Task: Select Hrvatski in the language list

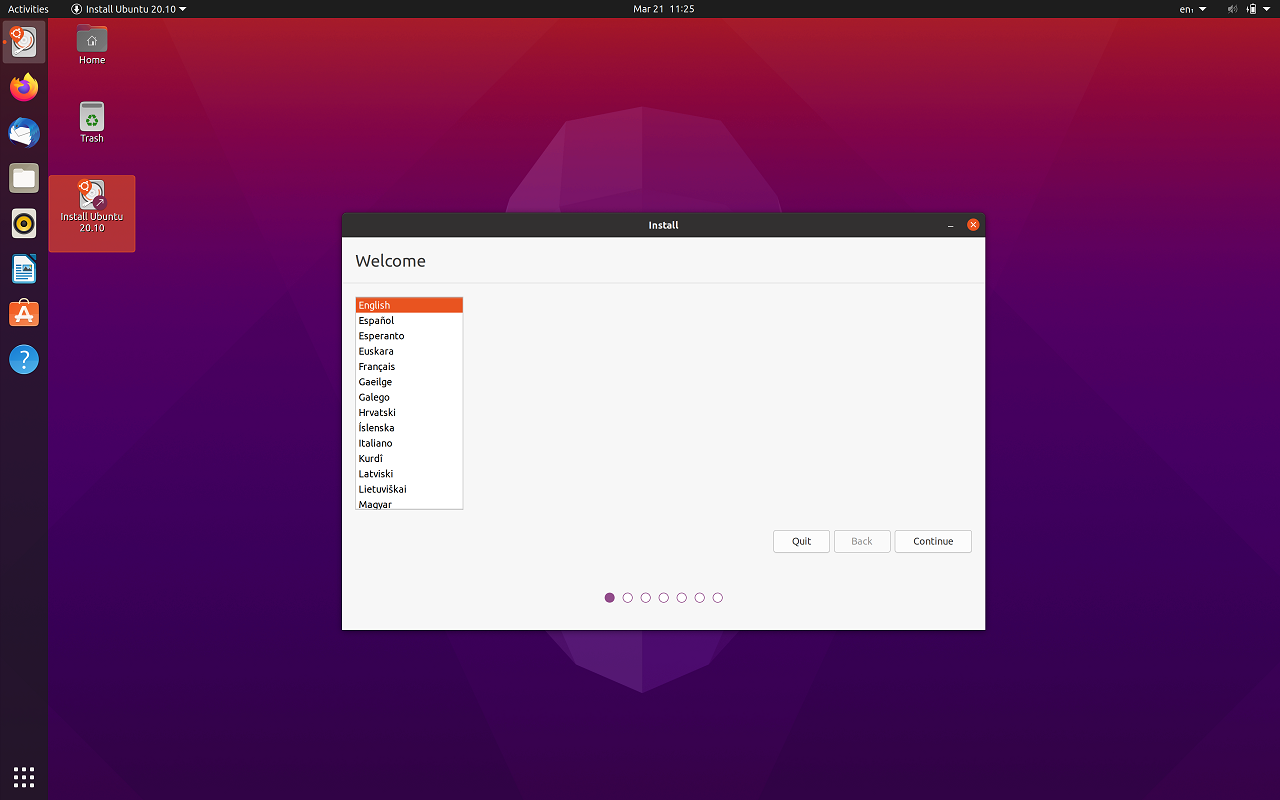Action: point(409,413)
